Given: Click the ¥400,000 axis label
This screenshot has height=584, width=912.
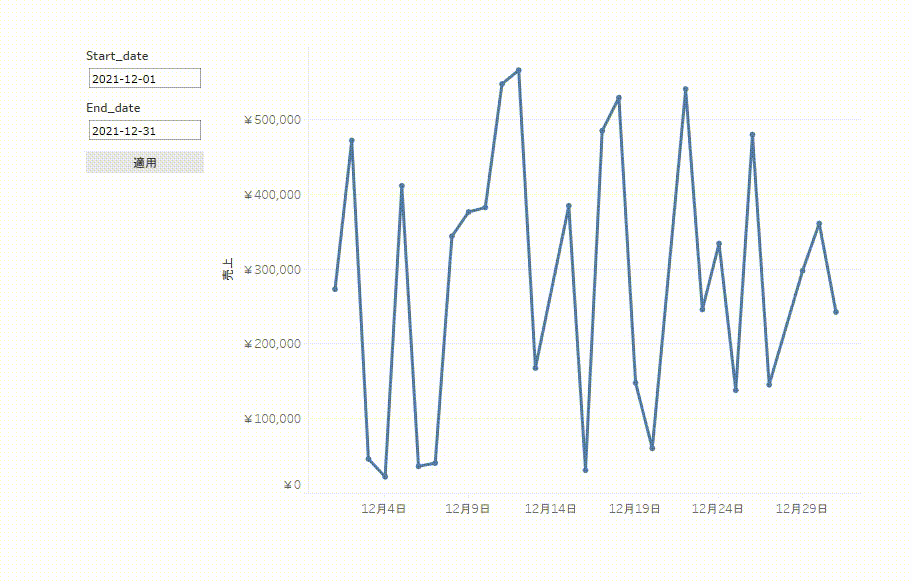Looking at the screenshot, I should [272, 195].
